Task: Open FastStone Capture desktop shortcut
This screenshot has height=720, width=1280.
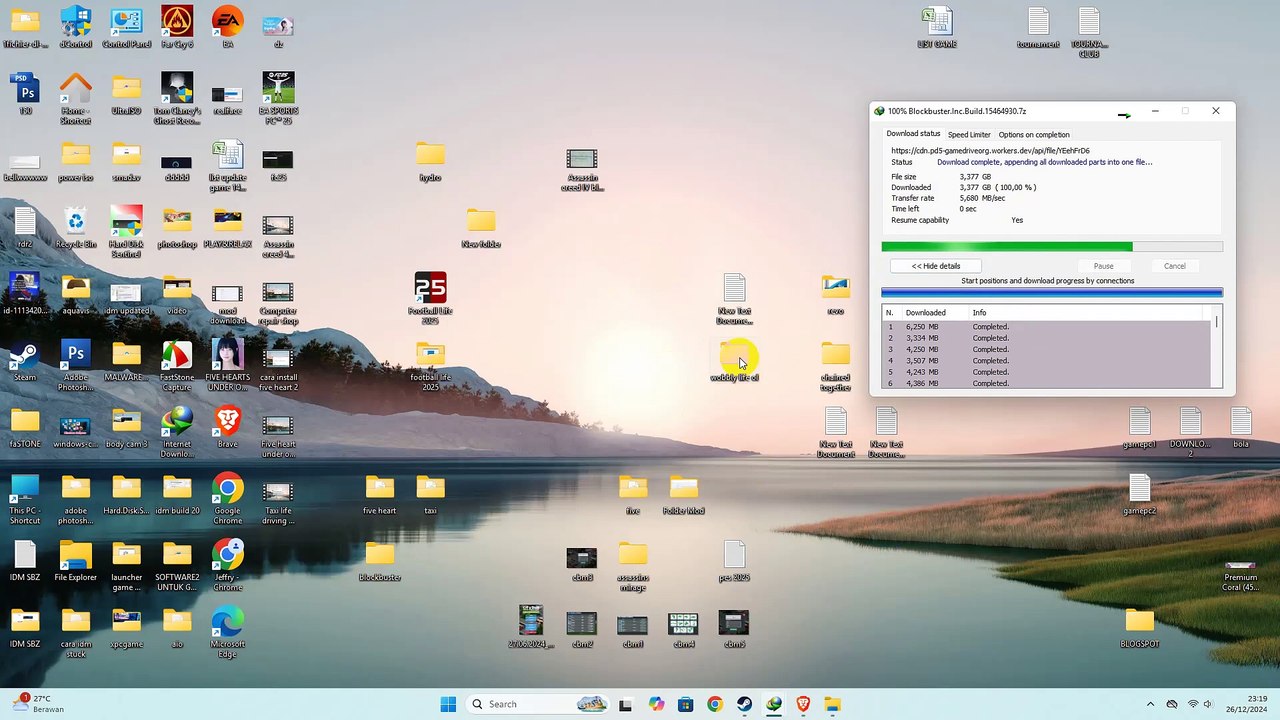Action: tap(177, 365)
